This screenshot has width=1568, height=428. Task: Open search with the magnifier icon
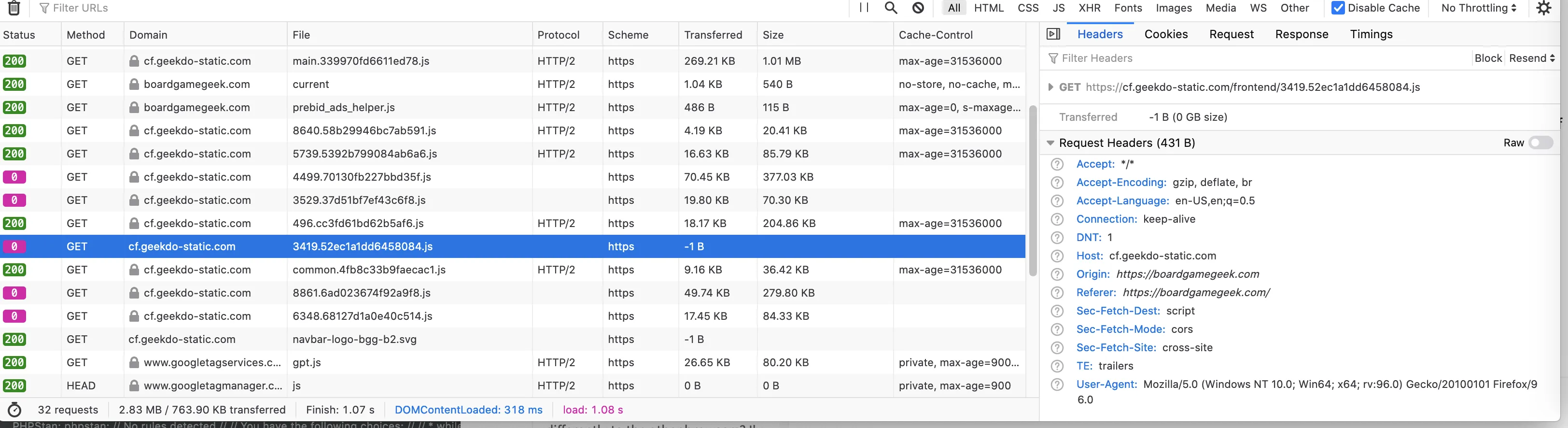(891, 8)
